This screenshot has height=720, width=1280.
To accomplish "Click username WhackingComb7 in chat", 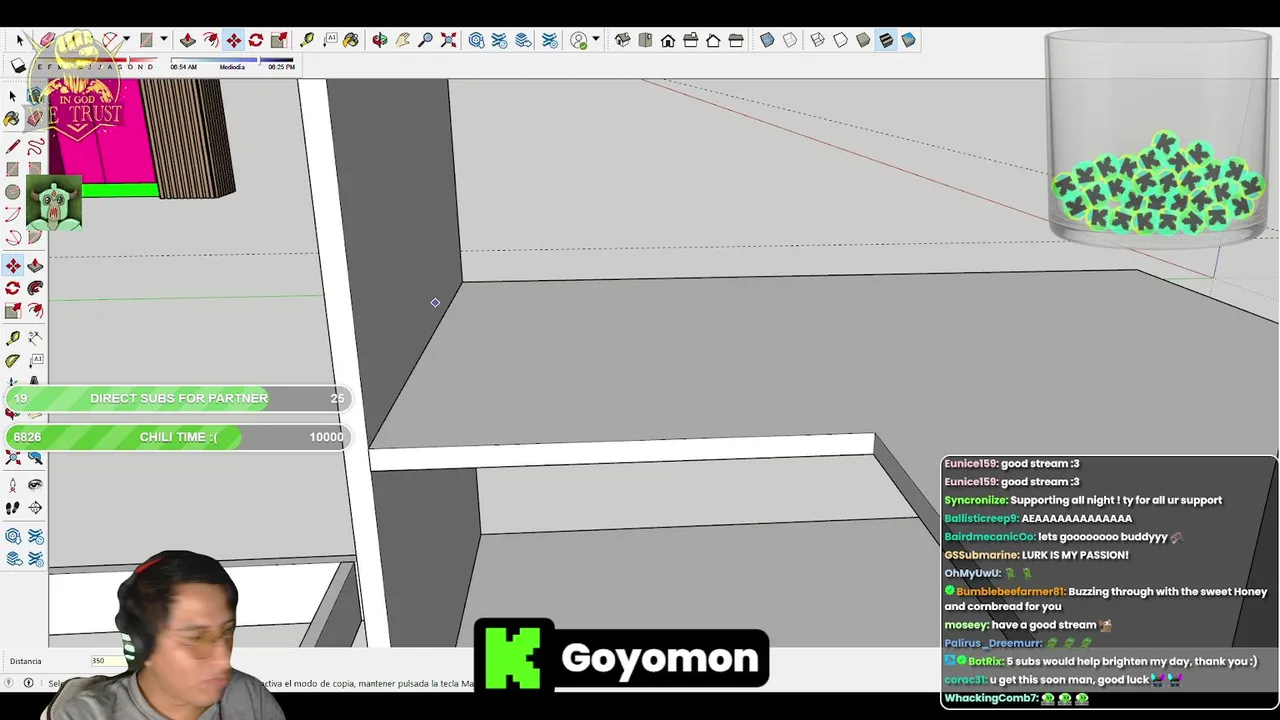I will [990, 698].
